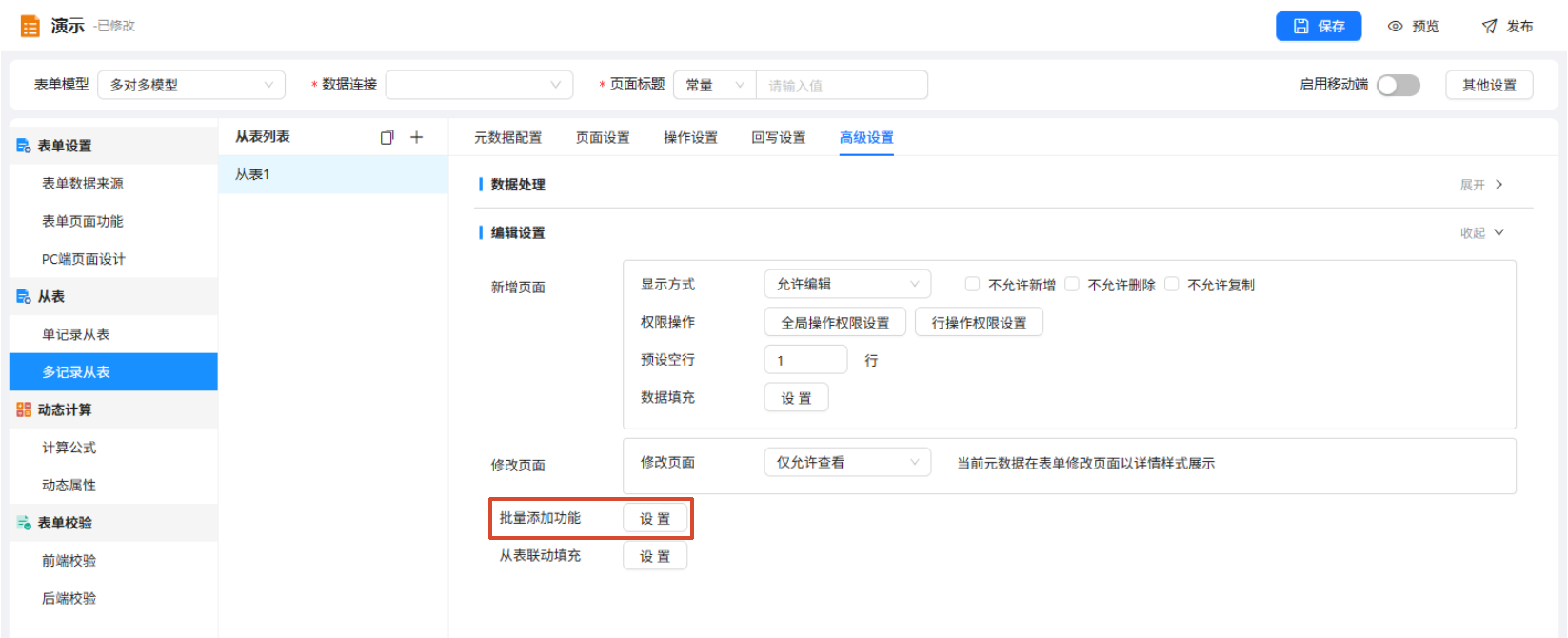The image size is (1568, 638).
Task: Click the publish paper-plane icon
Action: (x=1489, y=27)
